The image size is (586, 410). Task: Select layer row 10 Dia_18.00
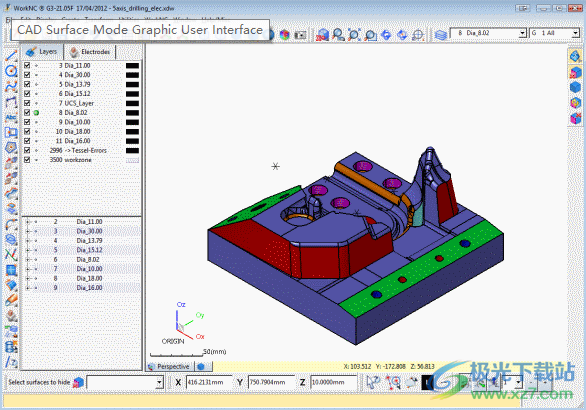click(81, 132)
